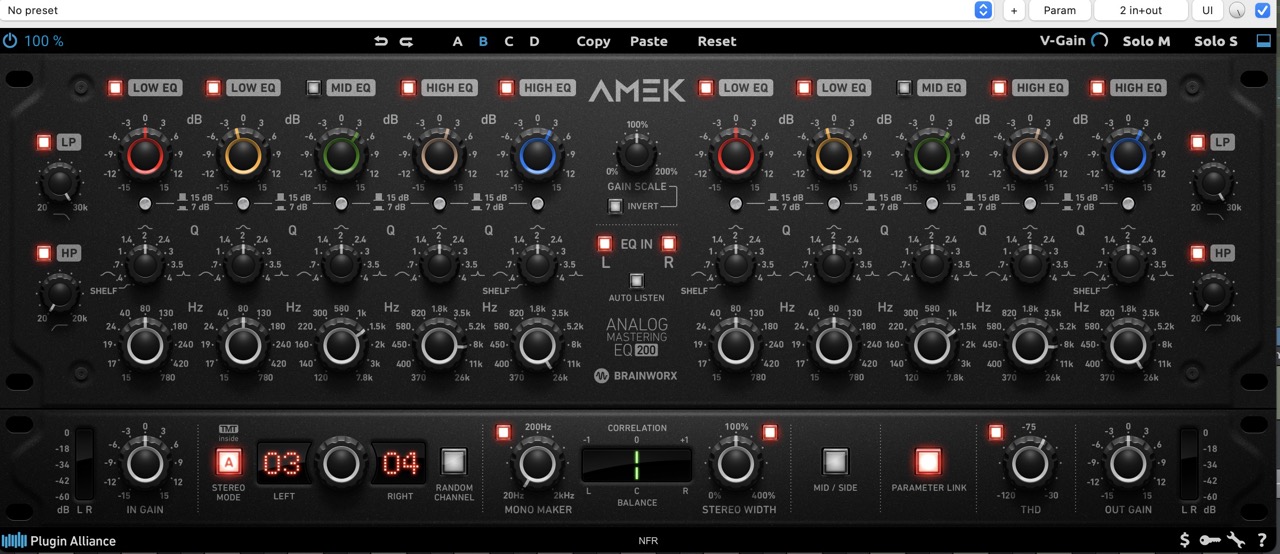Select settings slot D
Image resolution: width=1280 pixels, height=554 pixels.
[x=534, y=41]
